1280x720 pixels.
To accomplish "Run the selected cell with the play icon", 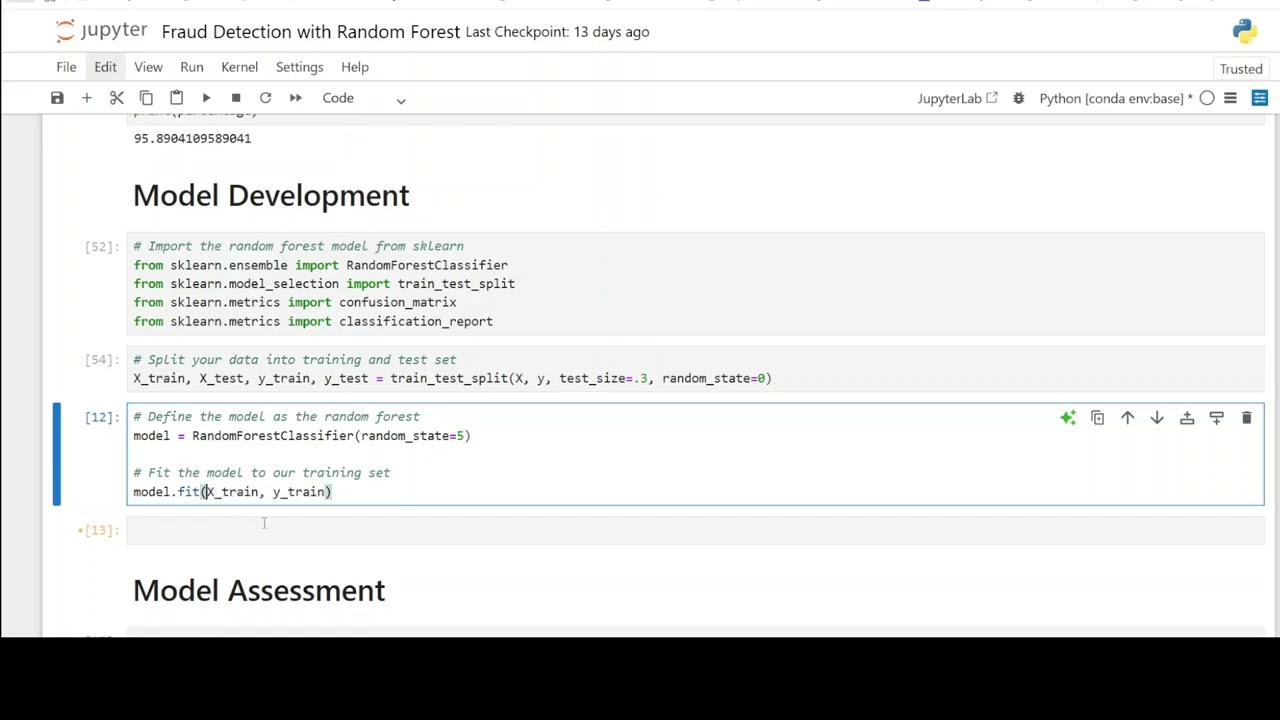I will (206, 98).
